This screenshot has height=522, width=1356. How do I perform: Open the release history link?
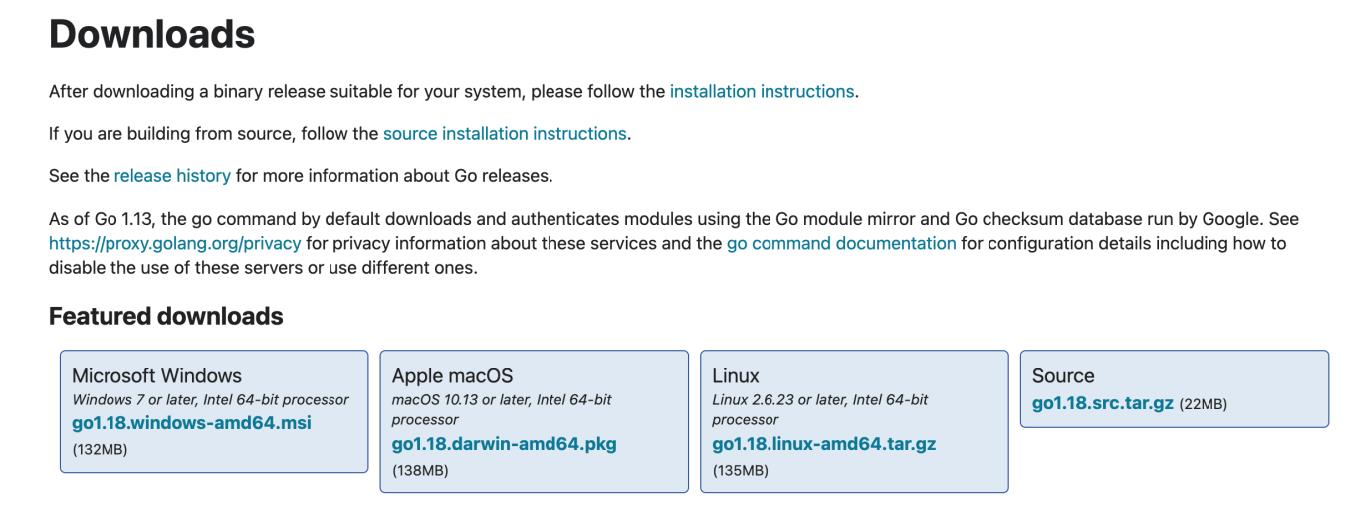click(172, 175)
